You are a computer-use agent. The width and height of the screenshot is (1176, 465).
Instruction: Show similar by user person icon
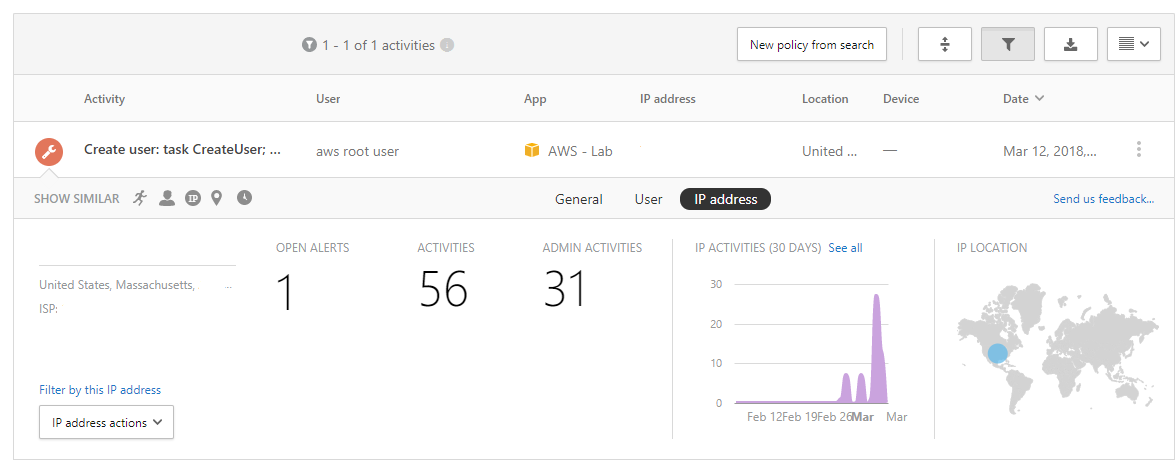point(167,198)
